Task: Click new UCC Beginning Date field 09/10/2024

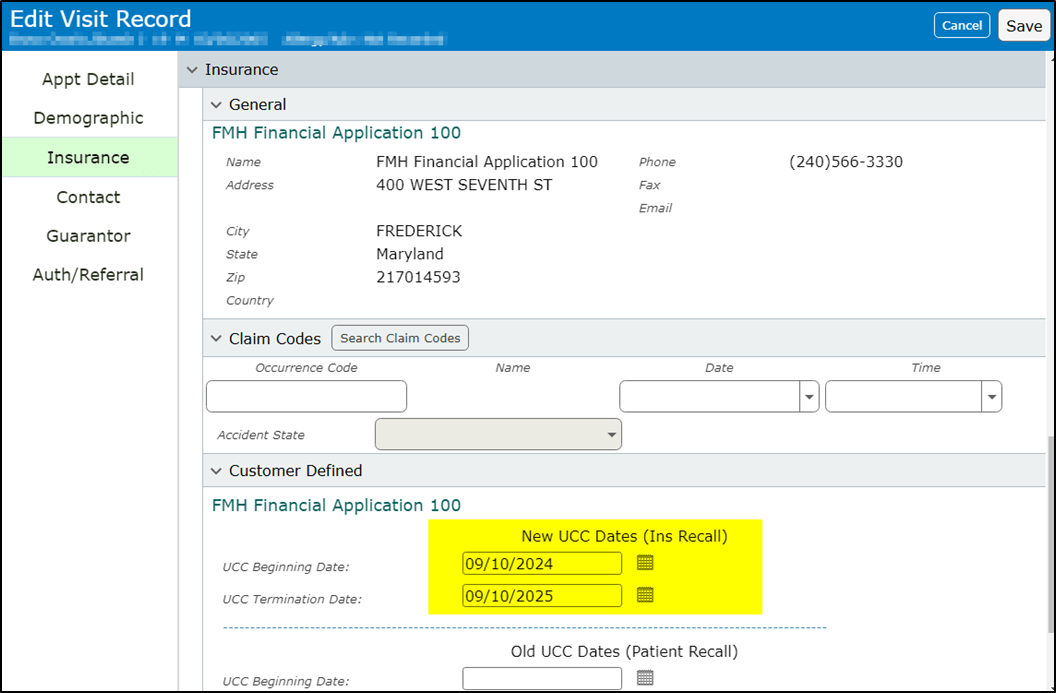Action: click(542, 564)
